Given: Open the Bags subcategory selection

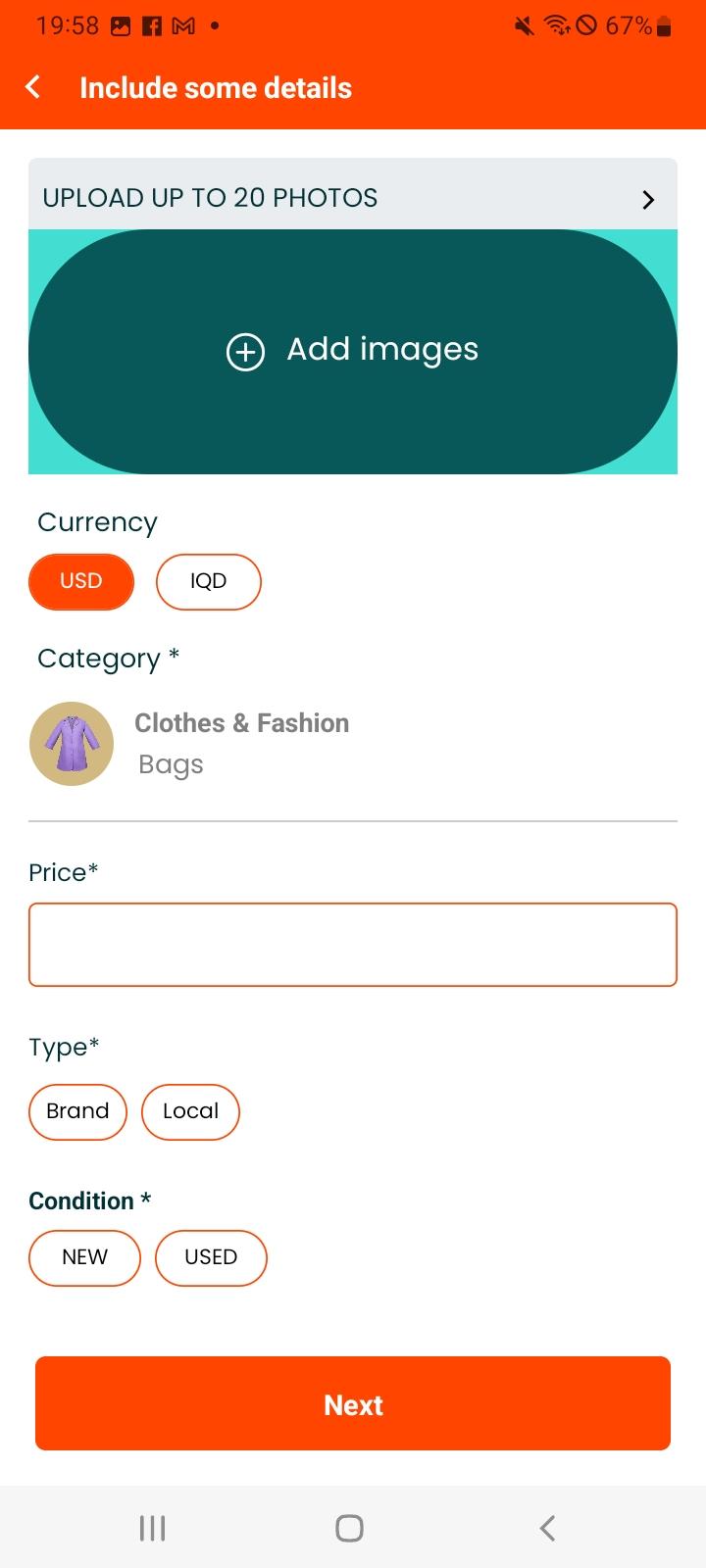Looking at the screenshot, I should click(x=171, y=764).
